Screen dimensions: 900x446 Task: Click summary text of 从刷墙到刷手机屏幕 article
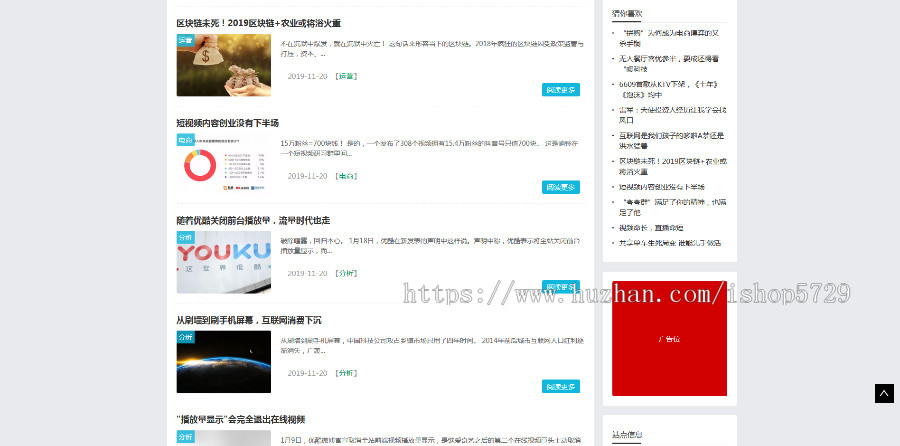tap(432, 346)
